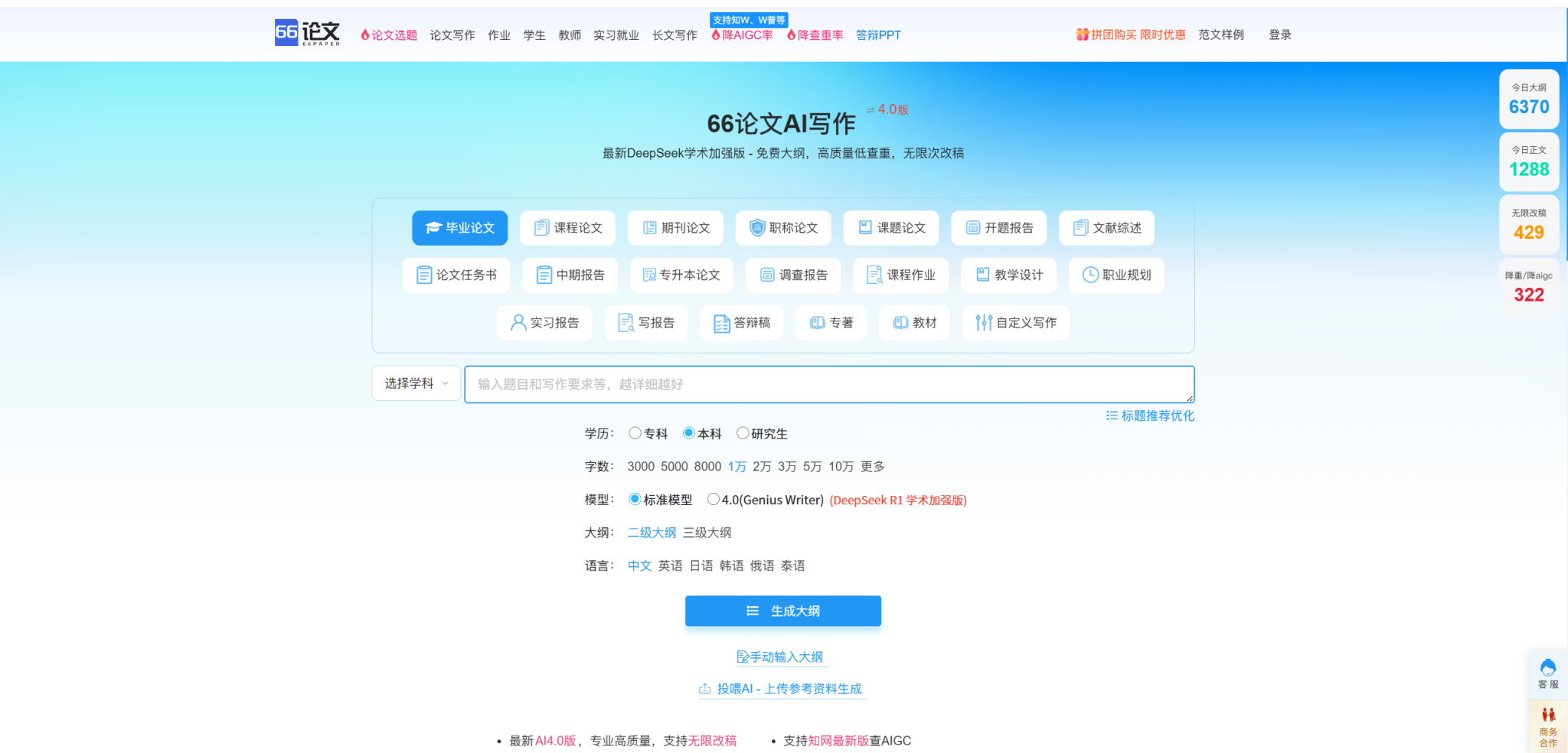Choose 职称论文 with shield icon
This screenshot has height=753, width=1568.
pyautogui.click(x=783, y=228)
